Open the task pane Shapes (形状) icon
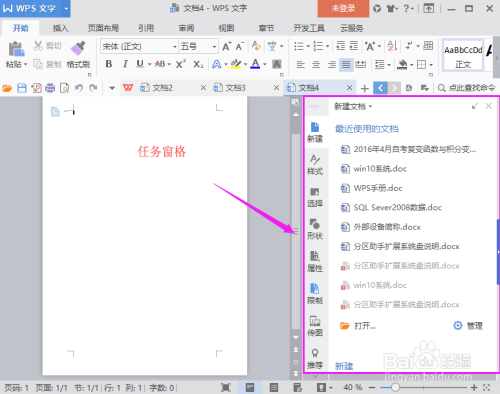The width and height of the screenshot is (500, 394). [x=315, y=229]
